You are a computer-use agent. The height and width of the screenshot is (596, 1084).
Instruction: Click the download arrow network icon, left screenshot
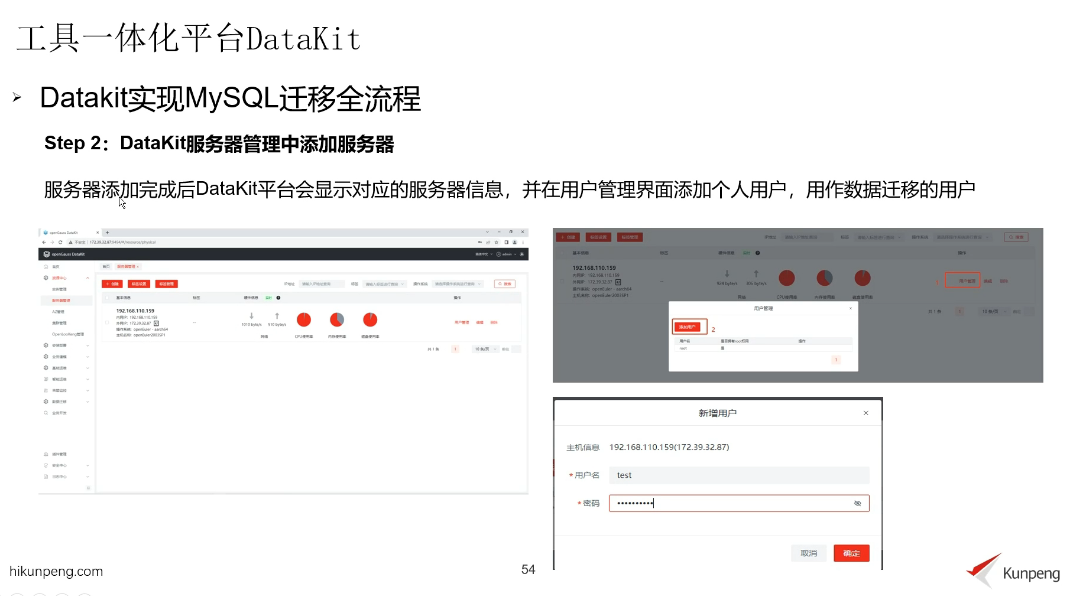[252, 316]
